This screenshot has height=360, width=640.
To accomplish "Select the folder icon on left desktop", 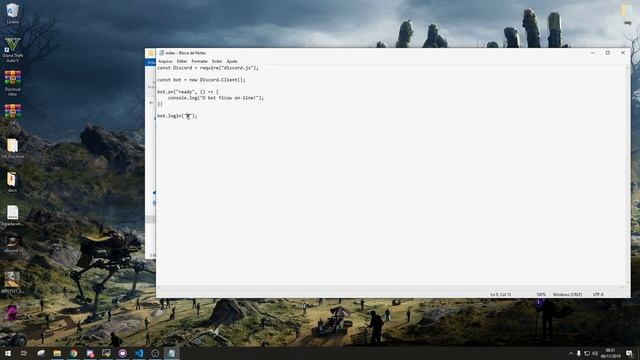I will tap(13, 149).
